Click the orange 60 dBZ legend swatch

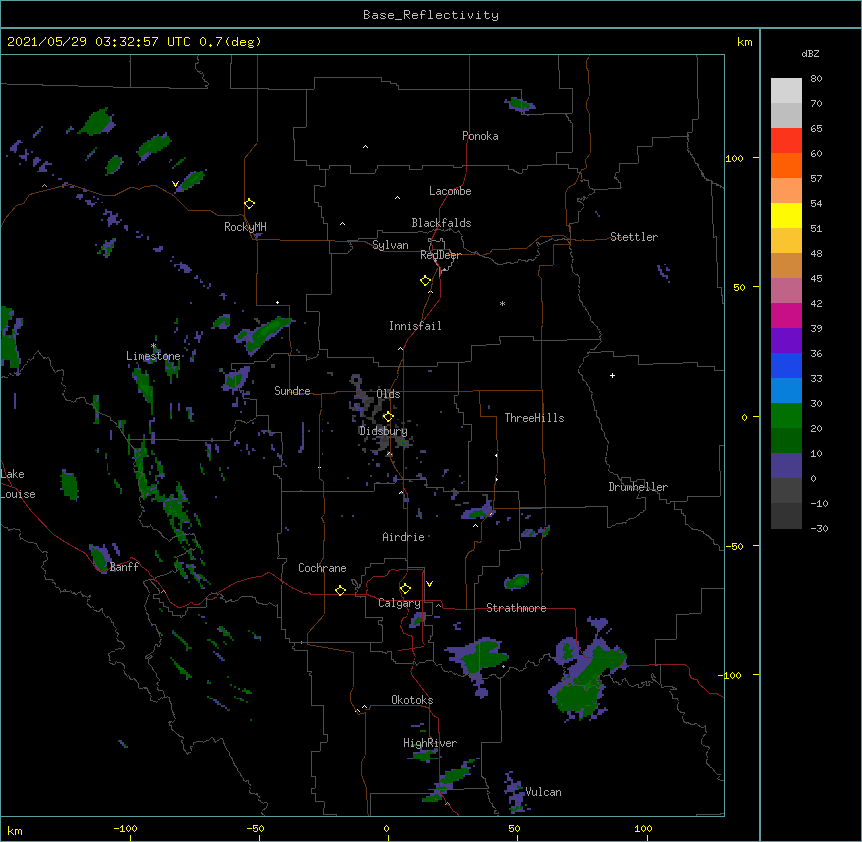[x=786, y=165]
